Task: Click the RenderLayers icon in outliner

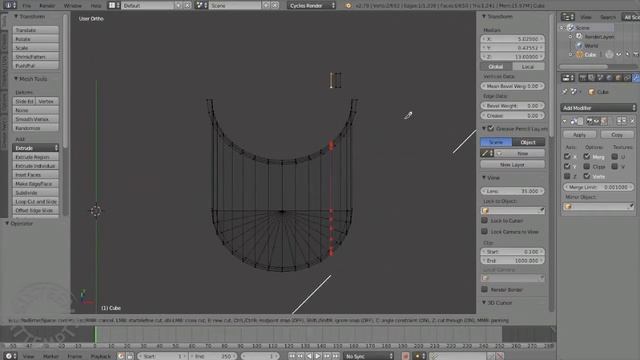Action: (x=579, y=36)
